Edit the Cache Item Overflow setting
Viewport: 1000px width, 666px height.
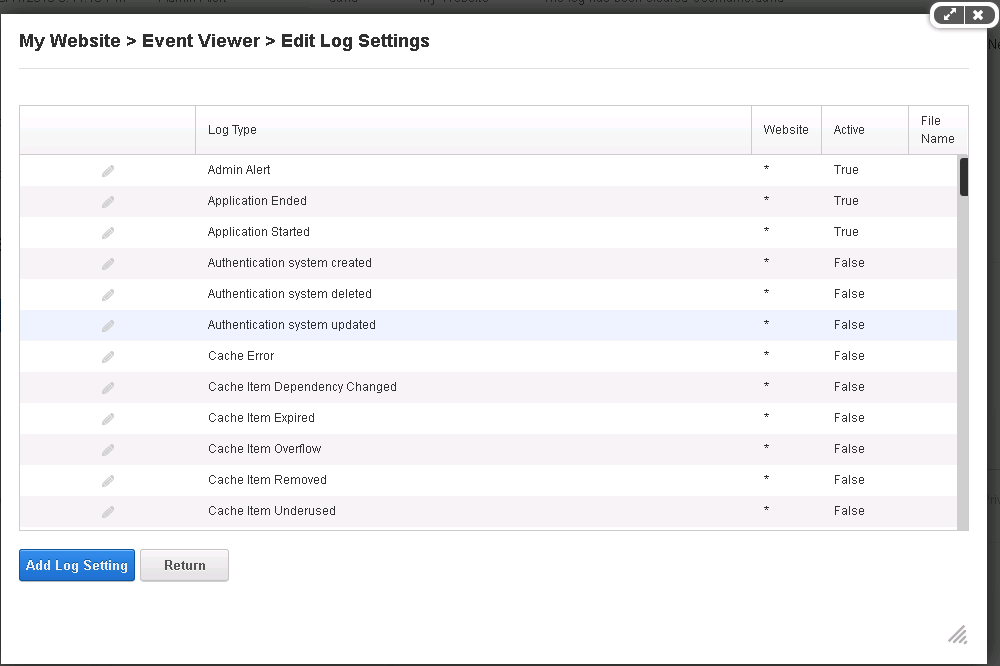(x=108, y=450)
